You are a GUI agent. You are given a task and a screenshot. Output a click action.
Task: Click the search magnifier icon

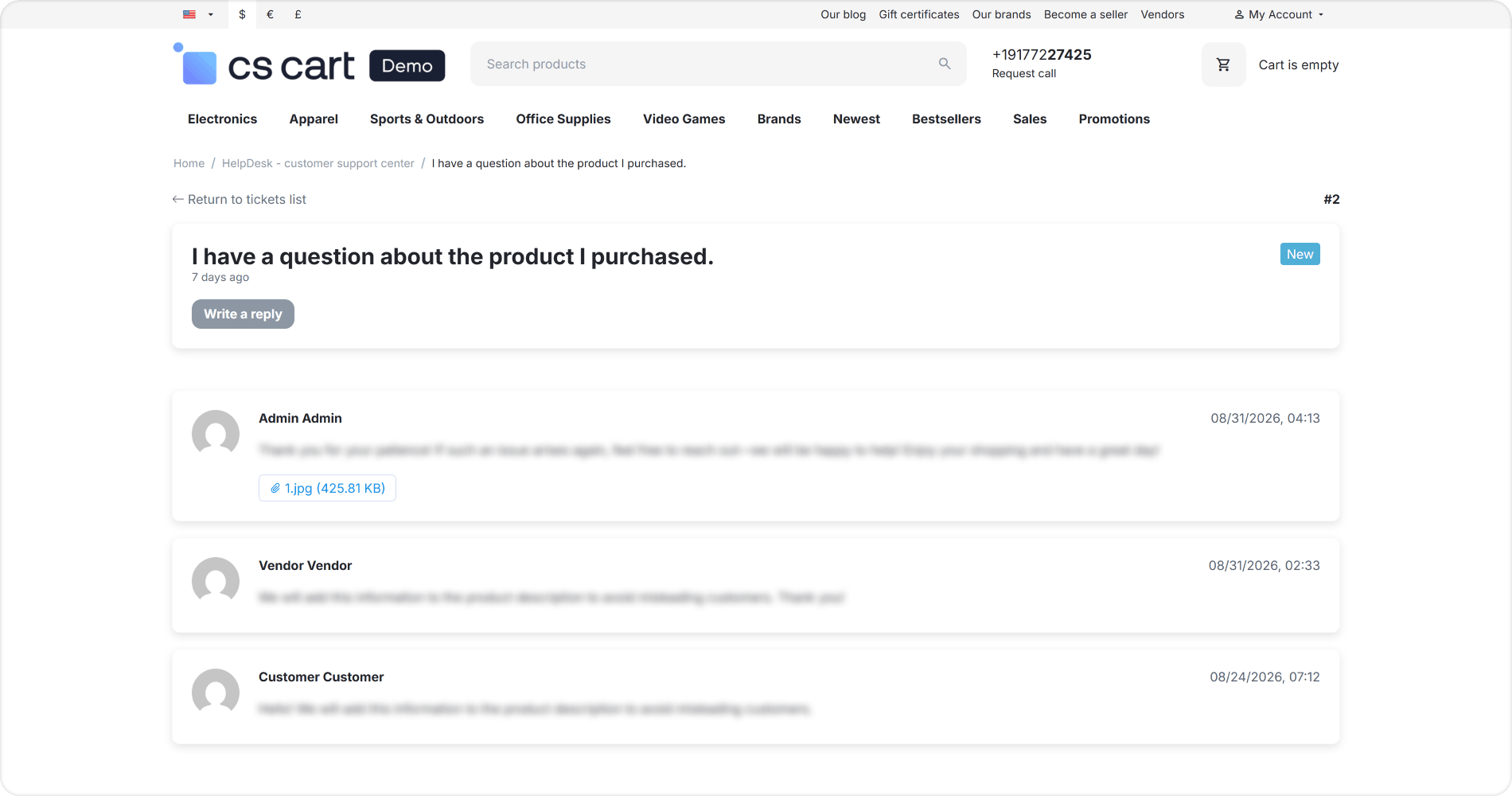(x=945, y=64)
